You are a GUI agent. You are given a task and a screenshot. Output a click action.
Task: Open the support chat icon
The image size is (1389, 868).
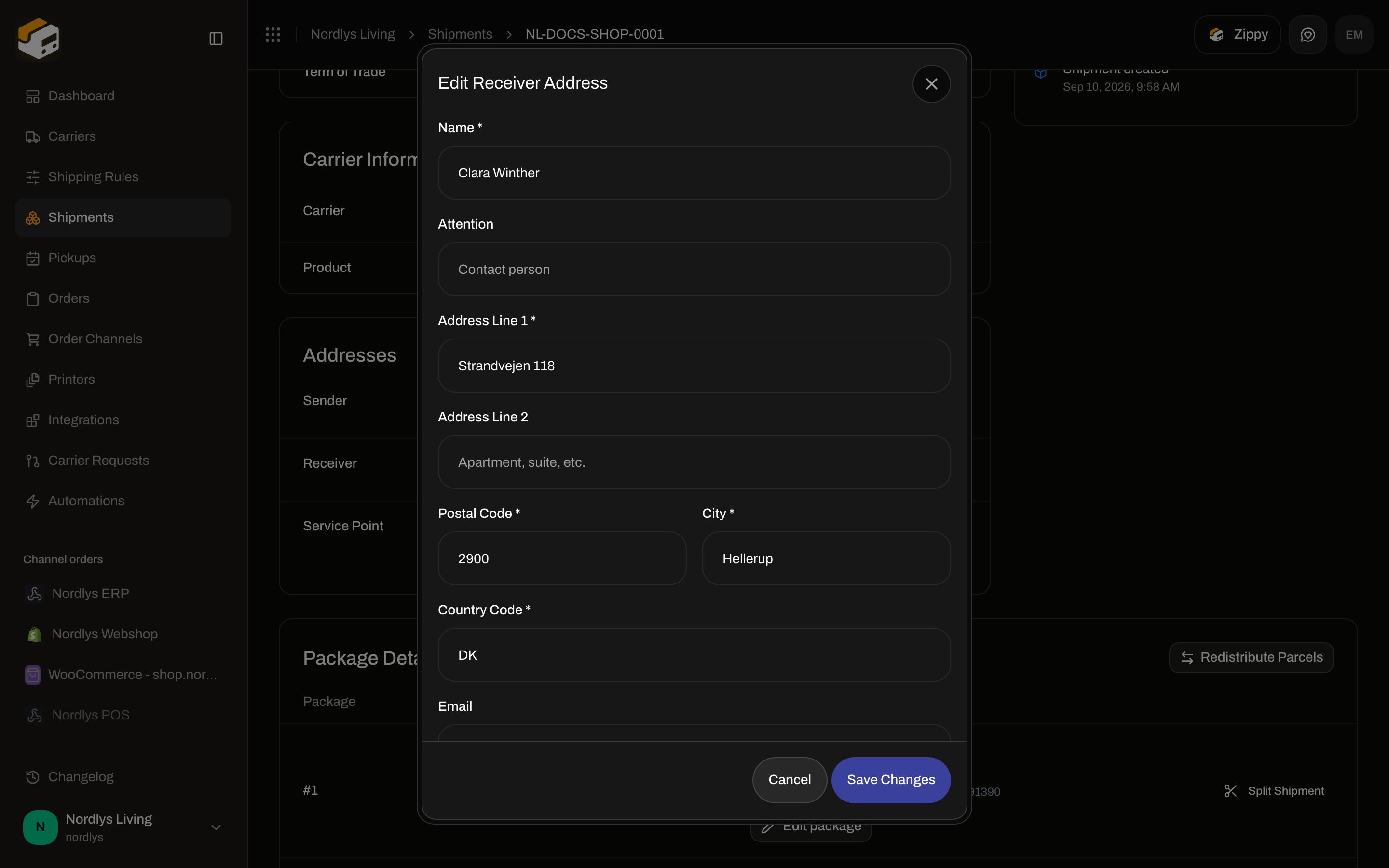pyautogui.click(x=1307, y=35)
